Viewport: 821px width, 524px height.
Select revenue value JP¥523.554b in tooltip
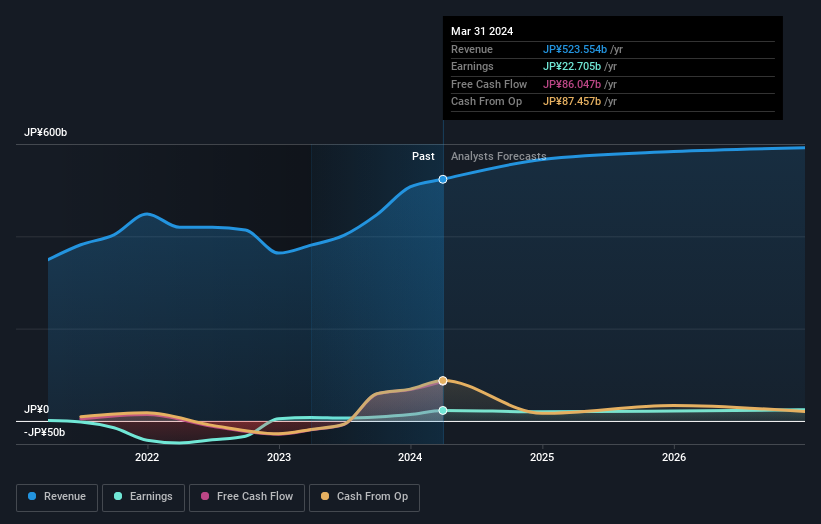(x=575, y=49)
